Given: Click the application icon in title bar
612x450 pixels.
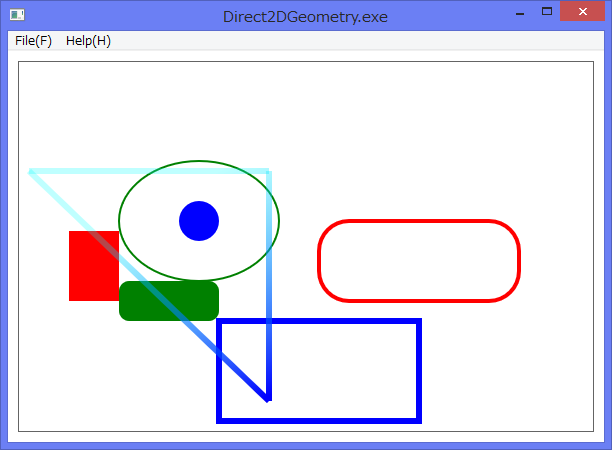Looking at the screenshot, I should [17, 15].
